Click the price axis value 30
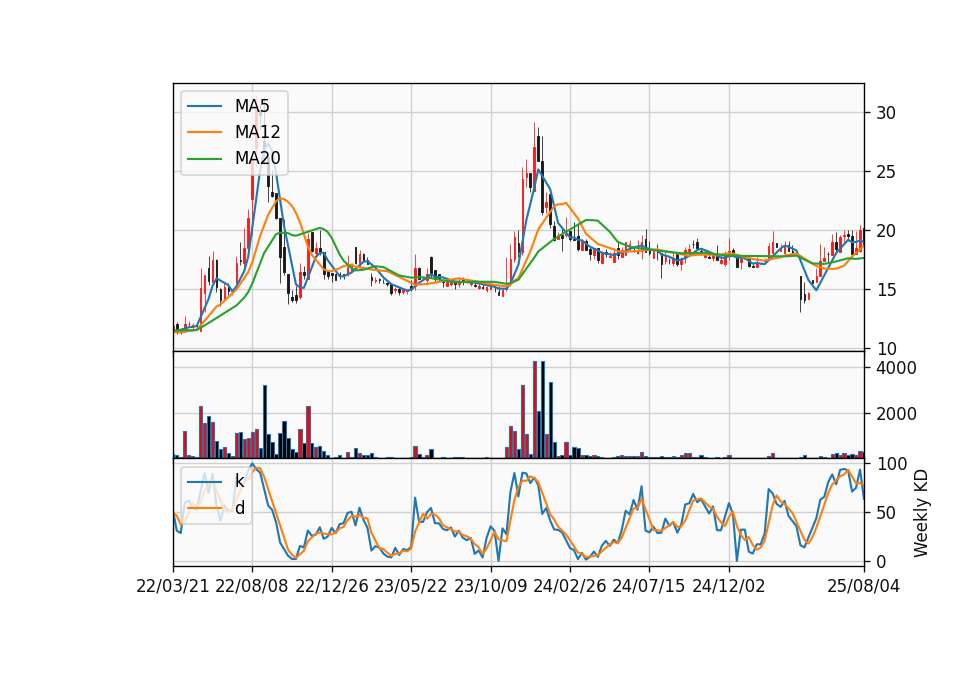This screenshot has height=690, width=960. coord(886,113)
